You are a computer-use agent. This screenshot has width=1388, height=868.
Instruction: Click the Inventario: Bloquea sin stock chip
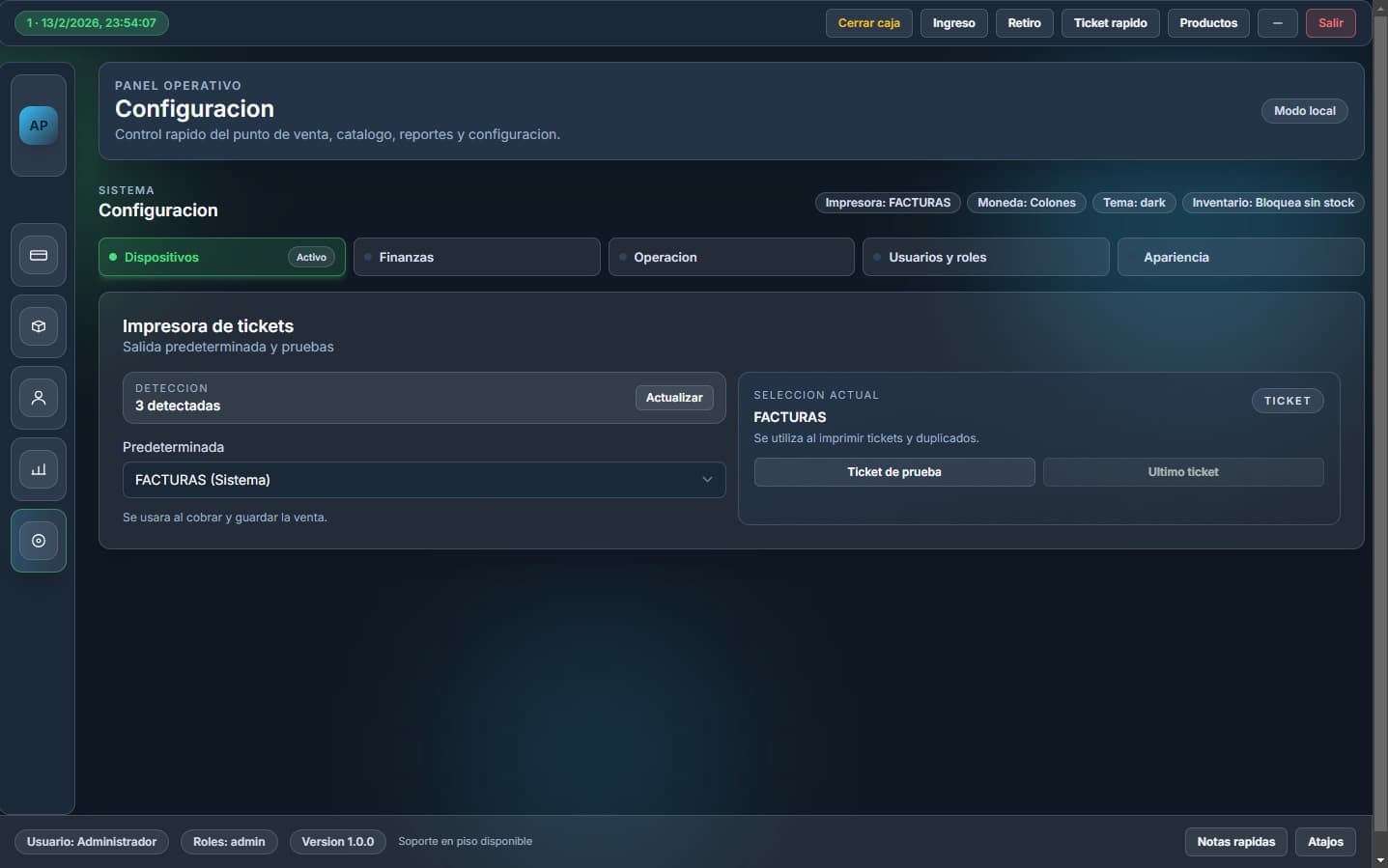point(1272,203)
